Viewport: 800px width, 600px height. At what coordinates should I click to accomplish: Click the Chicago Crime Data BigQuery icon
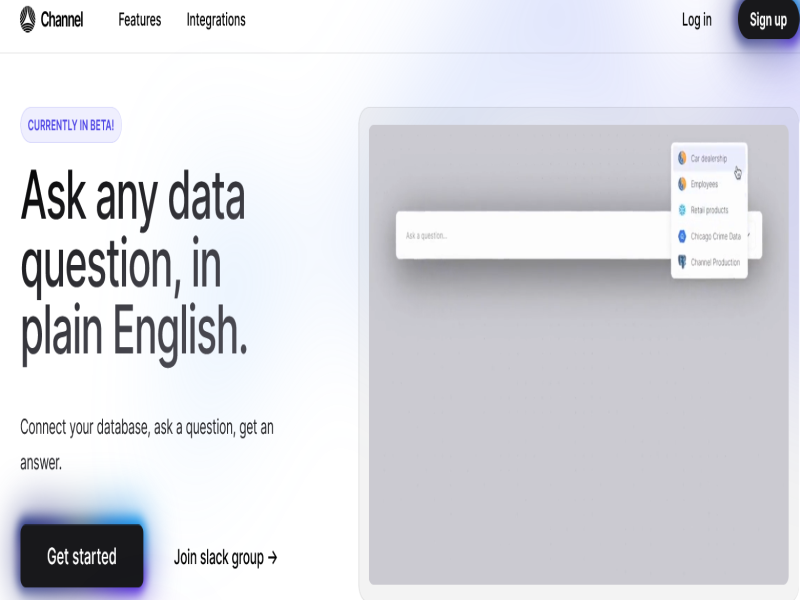682,236
